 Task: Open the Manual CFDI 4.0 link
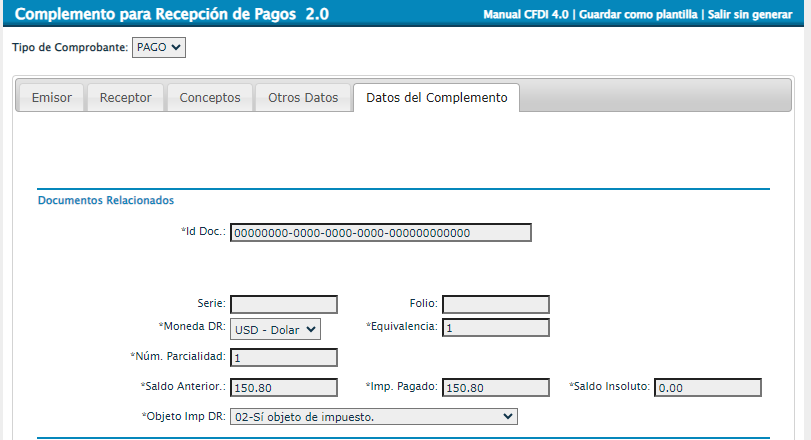pos(526,16)
